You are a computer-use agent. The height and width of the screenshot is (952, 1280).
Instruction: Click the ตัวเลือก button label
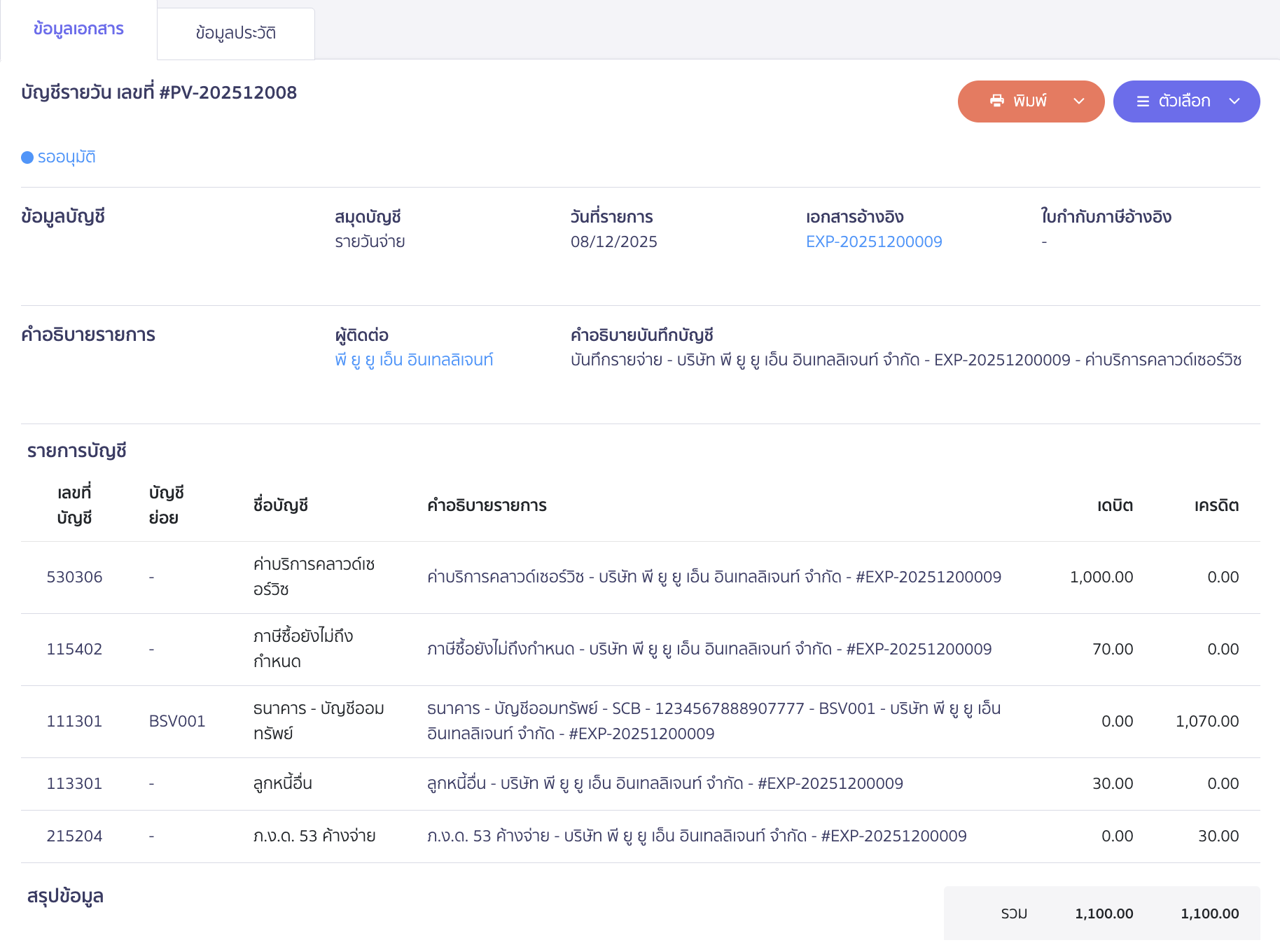pyautogui.click(x=1184, y=101)
